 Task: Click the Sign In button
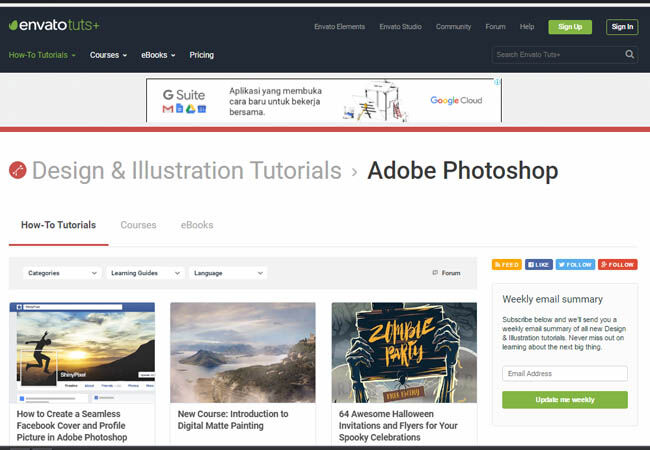(x=622, y=27)
